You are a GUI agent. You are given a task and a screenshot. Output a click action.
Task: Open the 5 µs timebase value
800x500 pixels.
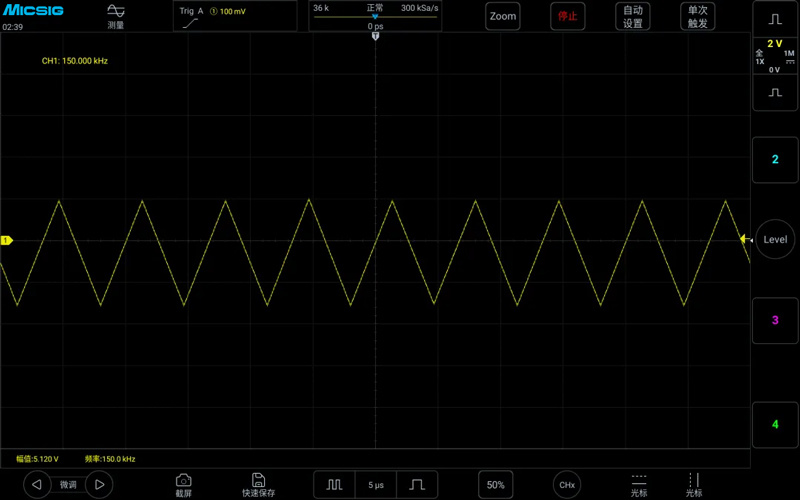coord(376,485)
